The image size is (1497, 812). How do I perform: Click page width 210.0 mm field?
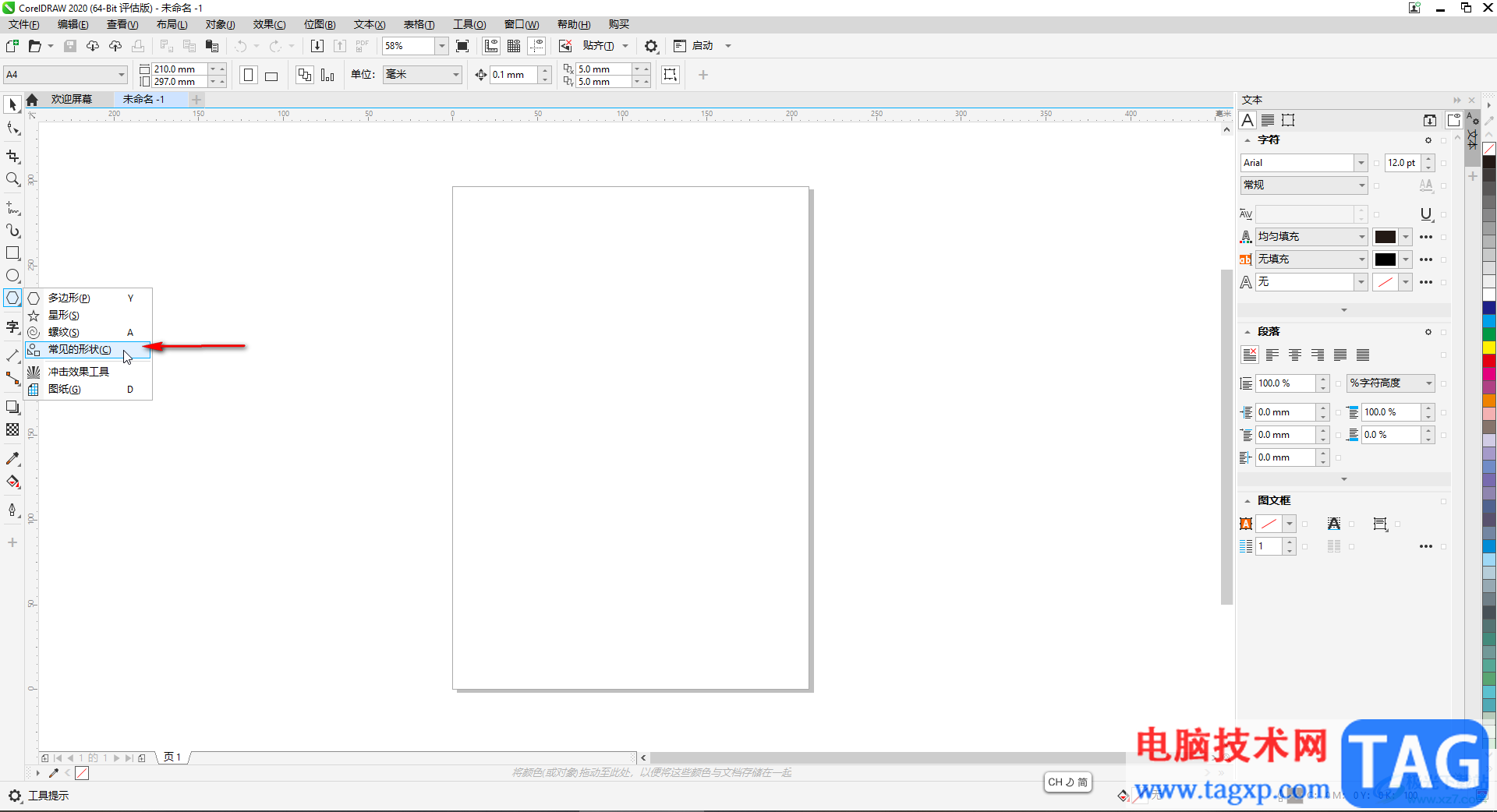tap(179, 69)
